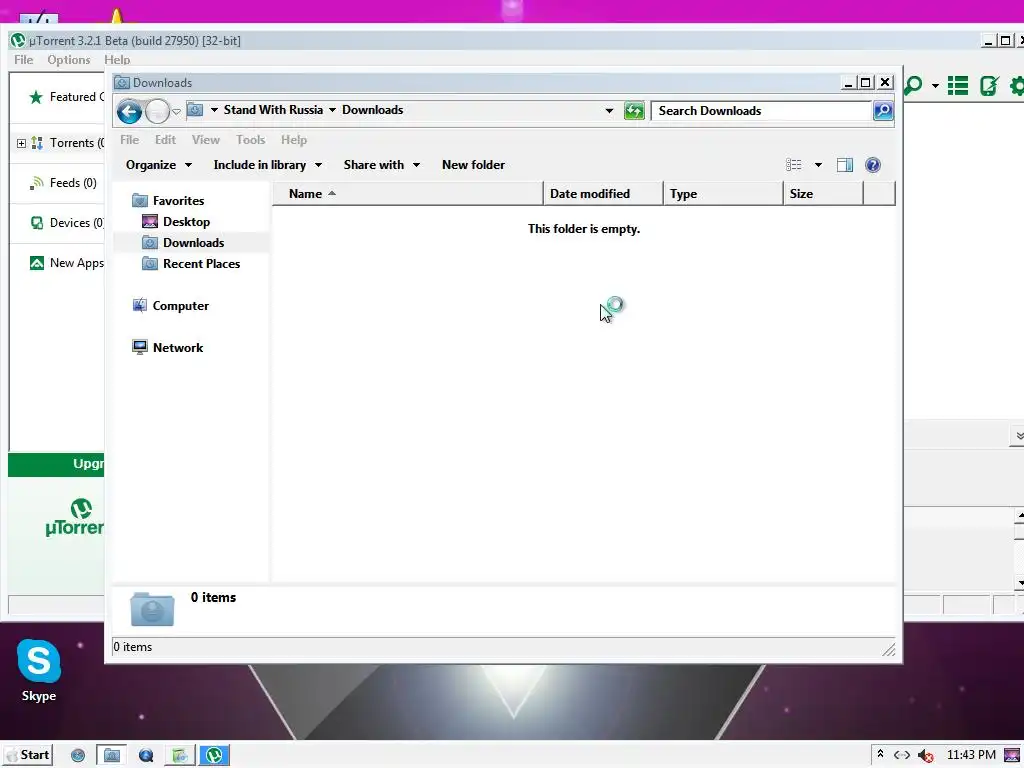Sort by Date modified column
Image resolution: width=1024 pixels, height=768 pixels.
[603, 194]
